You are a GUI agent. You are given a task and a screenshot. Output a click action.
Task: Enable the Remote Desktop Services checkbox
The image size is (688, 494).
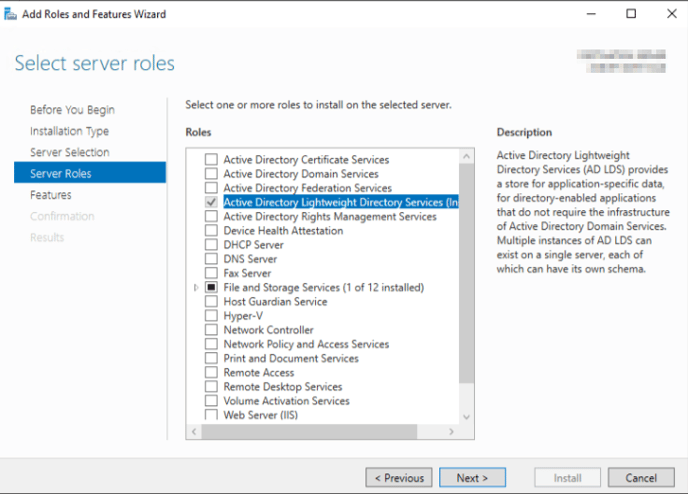(x=211, y=387)
